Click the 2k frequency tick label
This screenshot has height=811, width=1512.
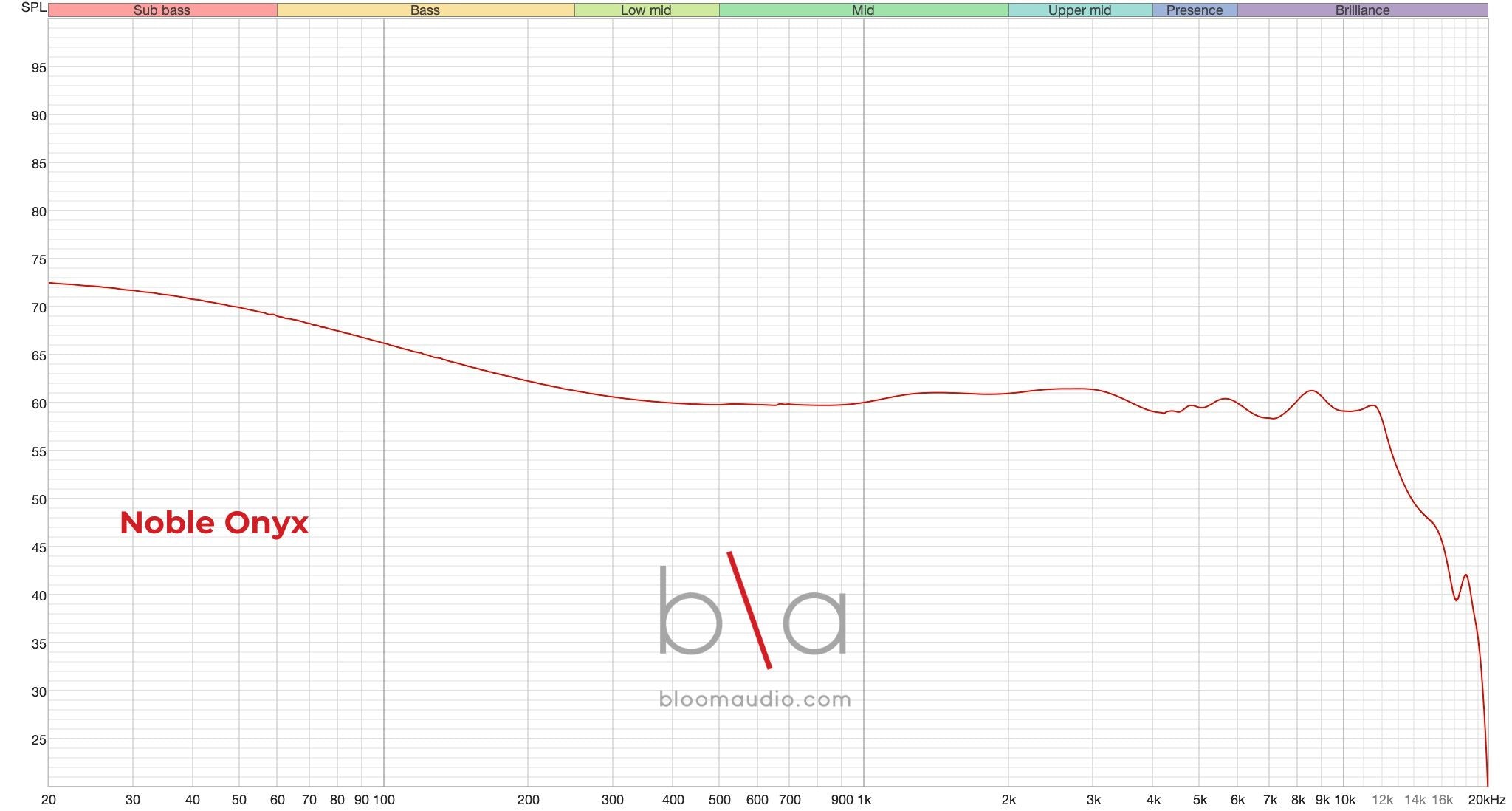pos(1008,800)
